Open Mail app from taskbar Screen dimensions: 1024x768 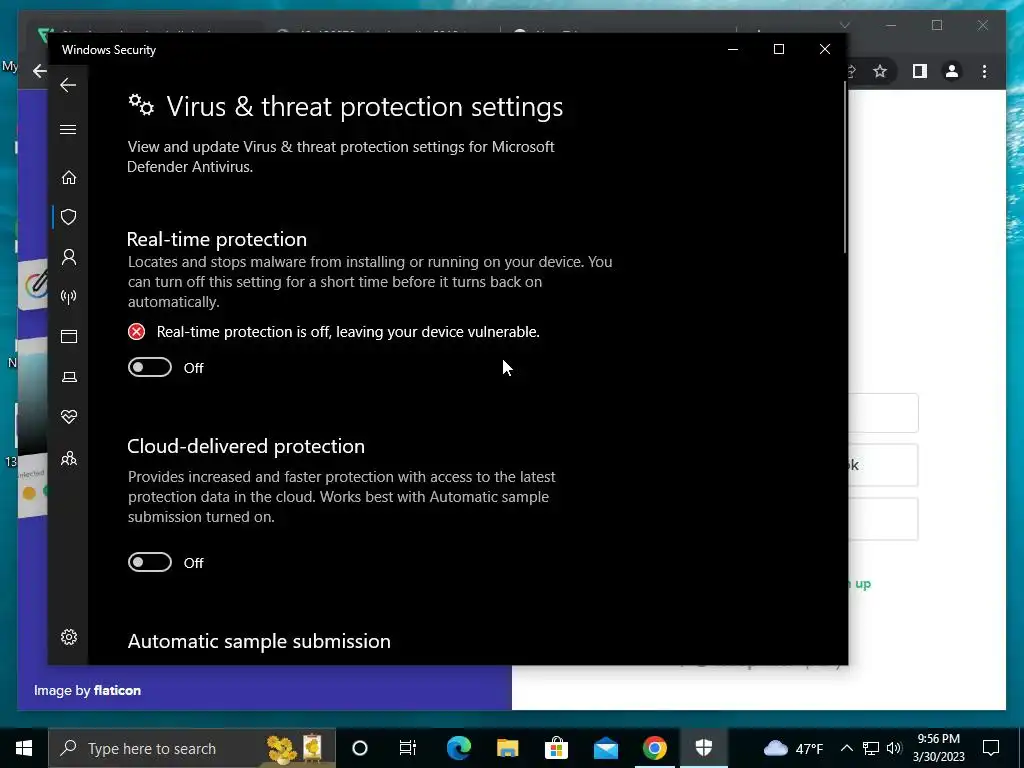tap(605, 748)
